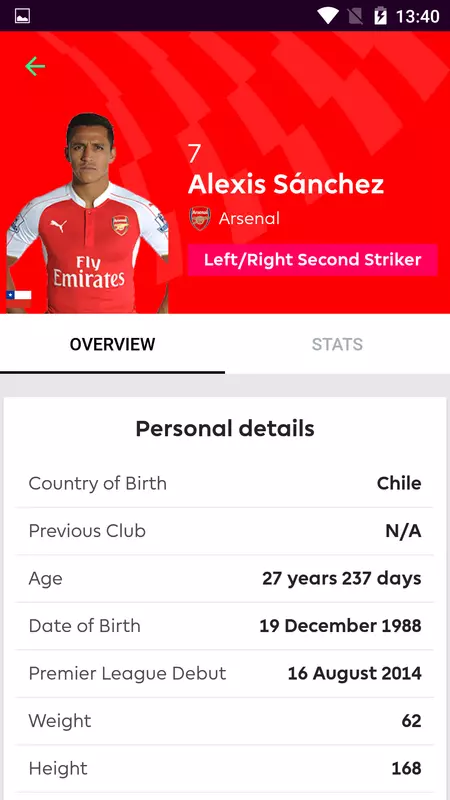Tap the battery charging icon
This screenshot has width=450, height=800.
pyautogui.click(x=380, y=16)
